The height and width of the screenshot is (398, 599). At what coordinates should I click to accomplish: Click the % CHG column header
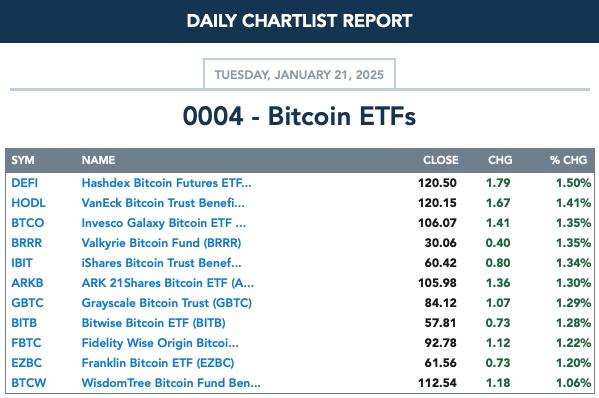(568, 160)
